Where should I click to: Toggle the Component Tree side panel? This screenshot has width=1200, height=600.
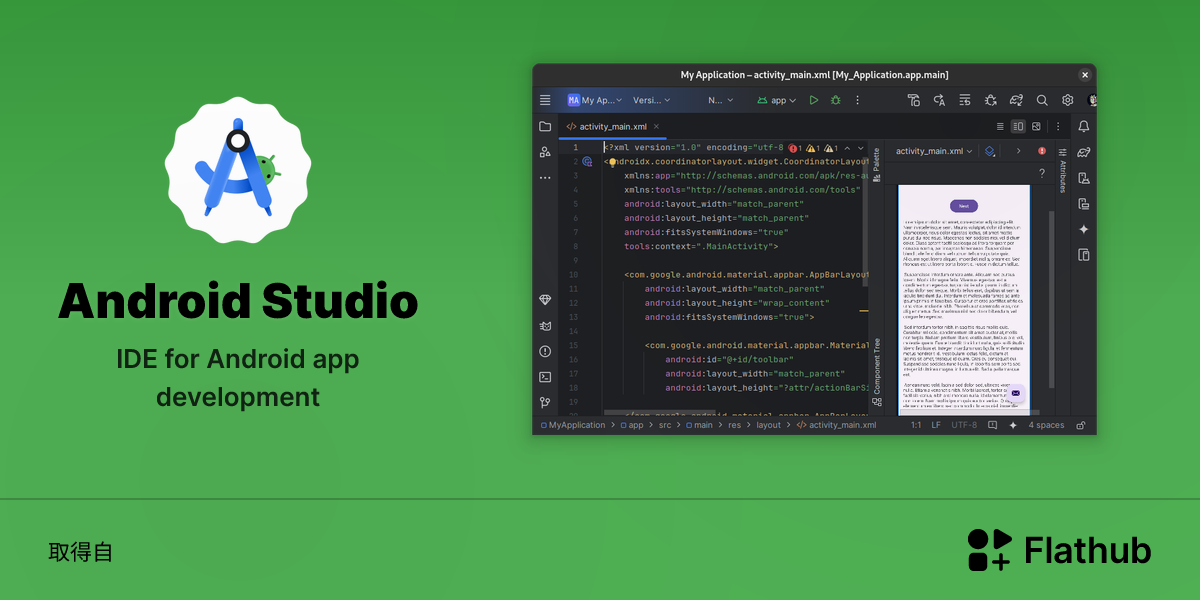point(877,372)
